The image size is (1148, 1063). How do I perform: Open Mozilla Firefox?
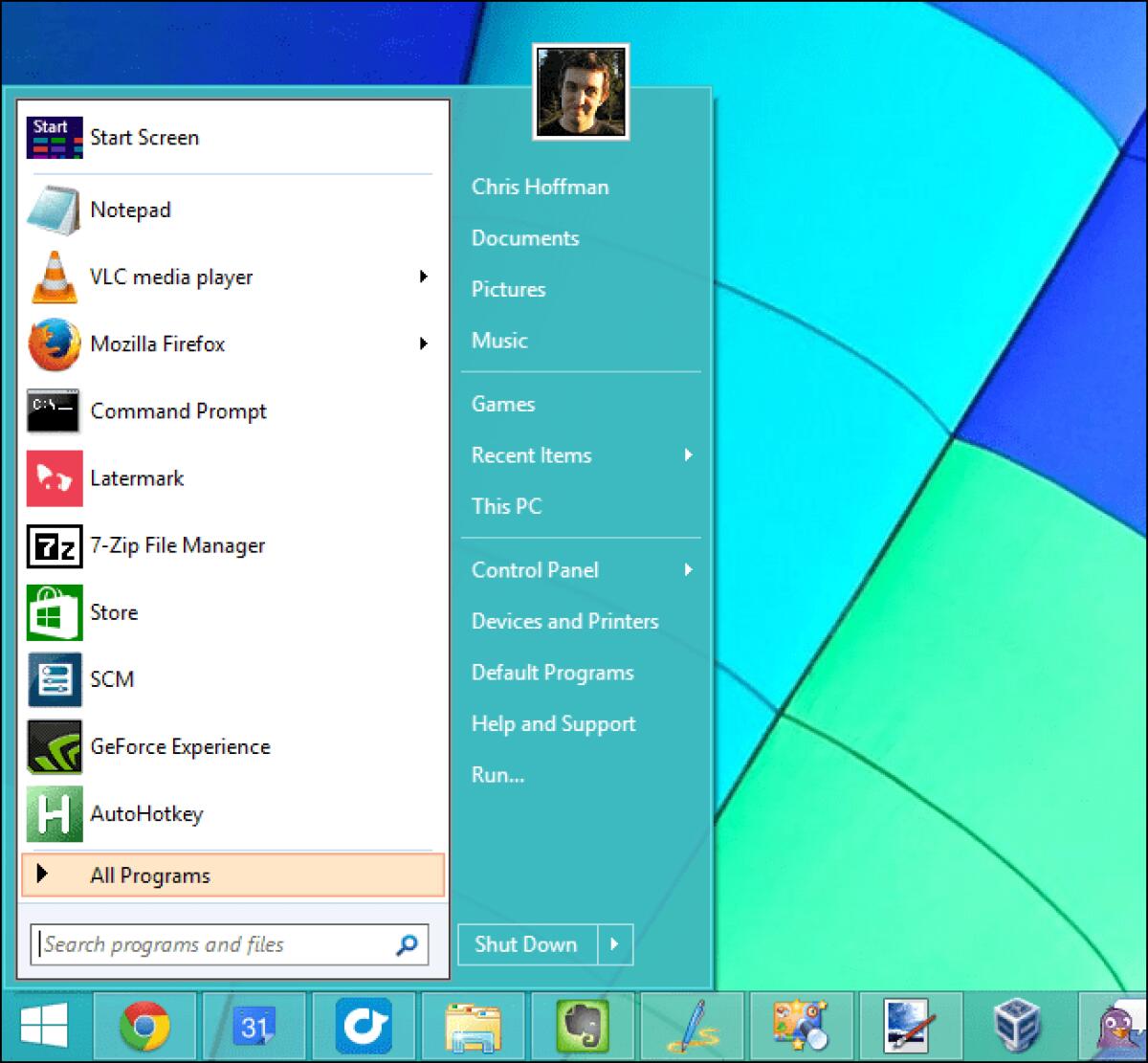point(158,344)
